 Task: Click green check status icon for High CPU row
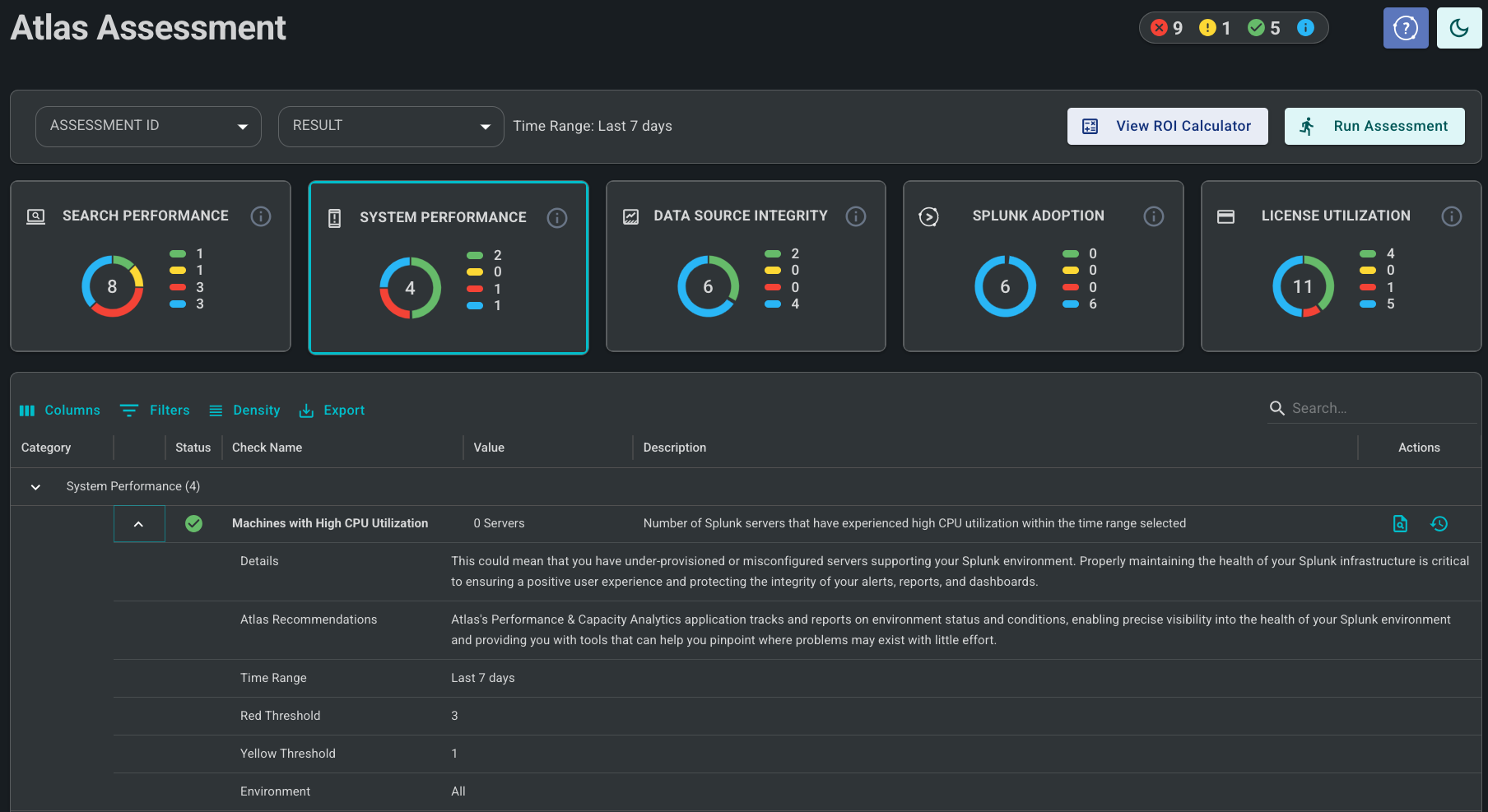[x=193, y=523]
